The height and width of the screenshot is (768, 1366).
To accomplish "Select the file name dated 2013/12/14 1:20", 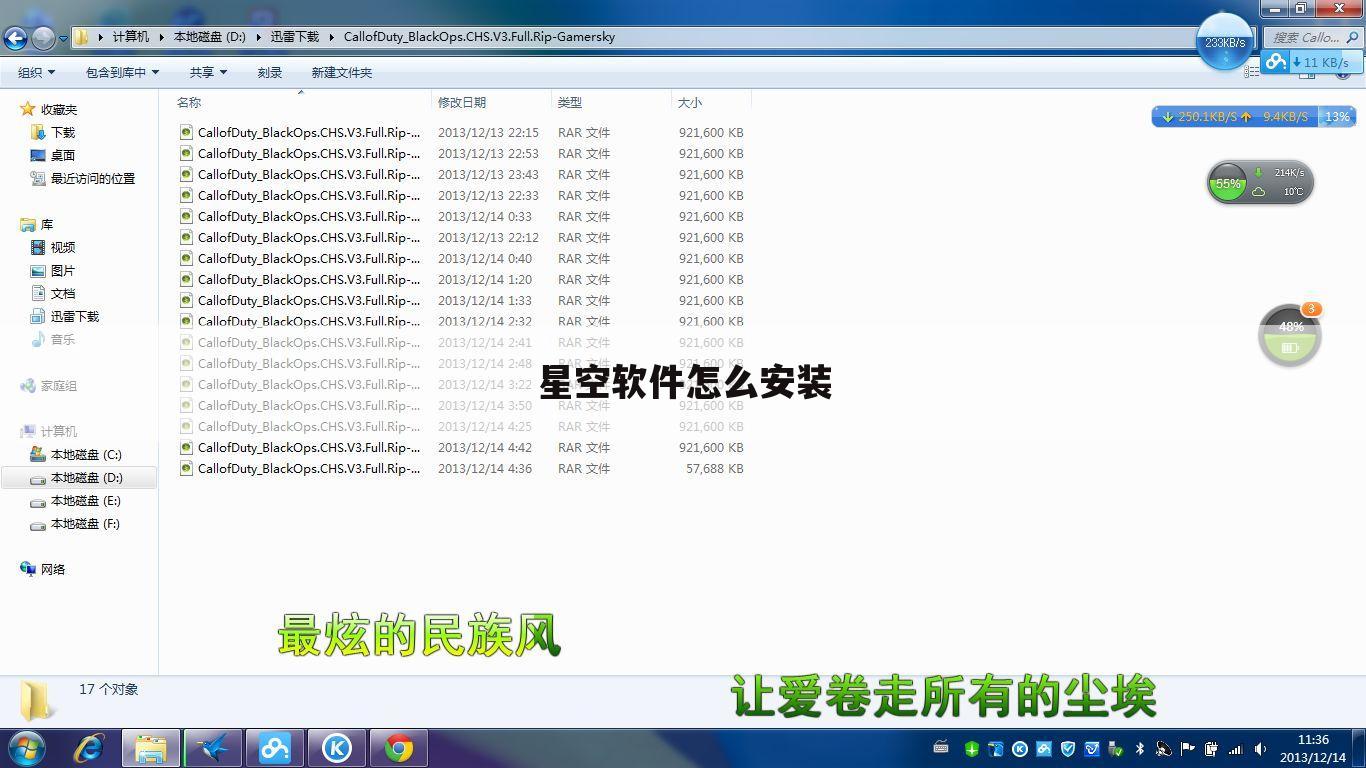I will pyautogui.click(x=309, y=279).
